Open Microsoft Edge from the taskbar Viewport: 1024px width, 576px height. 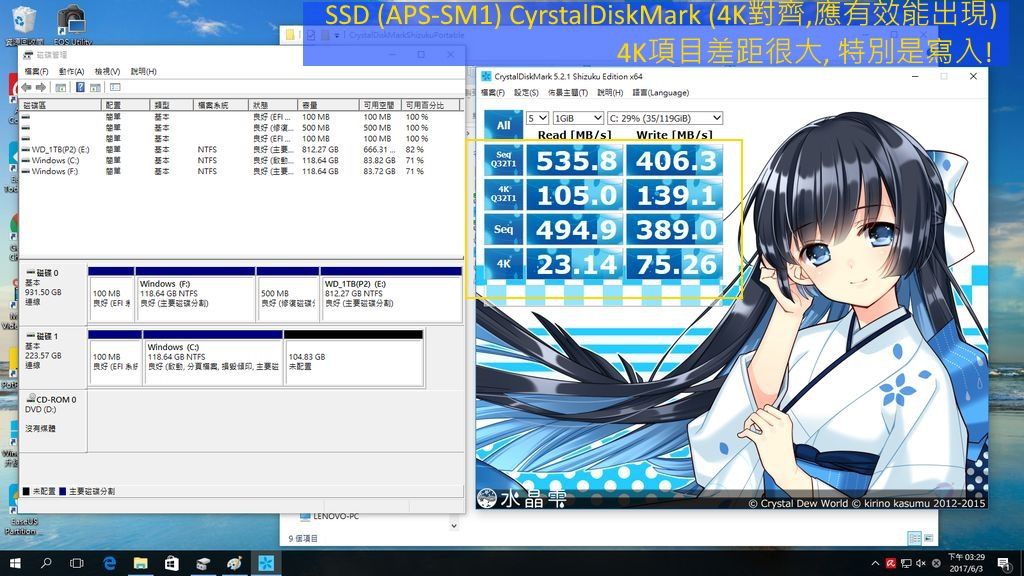[109, 563]
